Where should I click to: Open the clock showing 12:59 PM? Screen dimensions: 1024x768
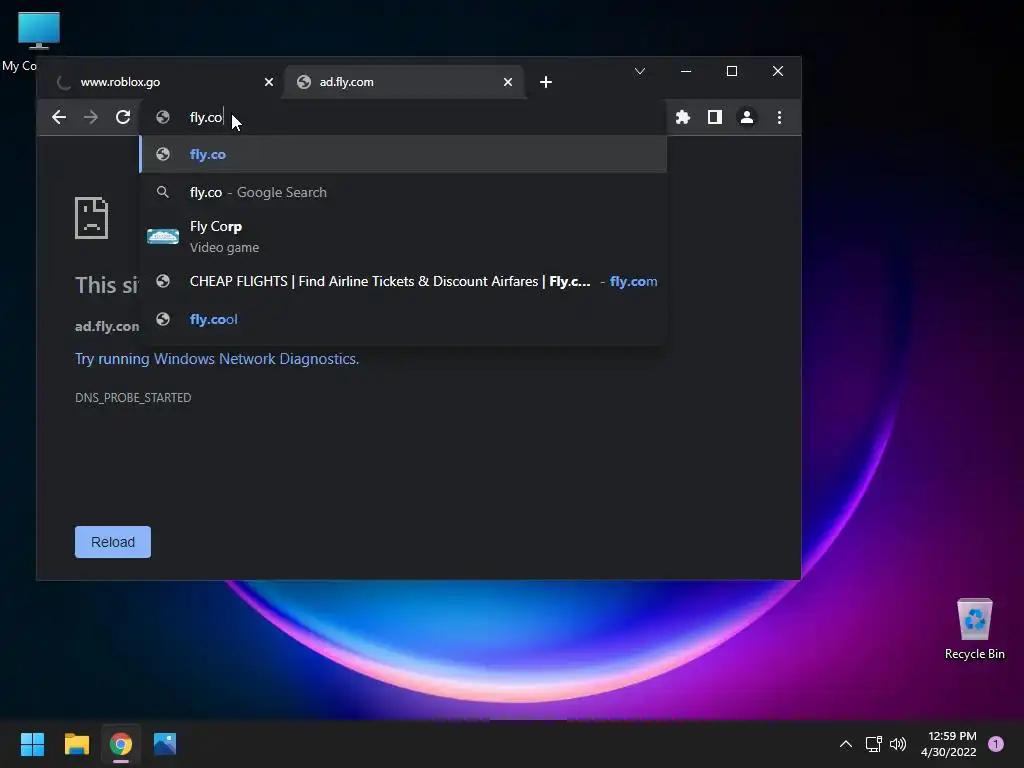pos(949,744)
